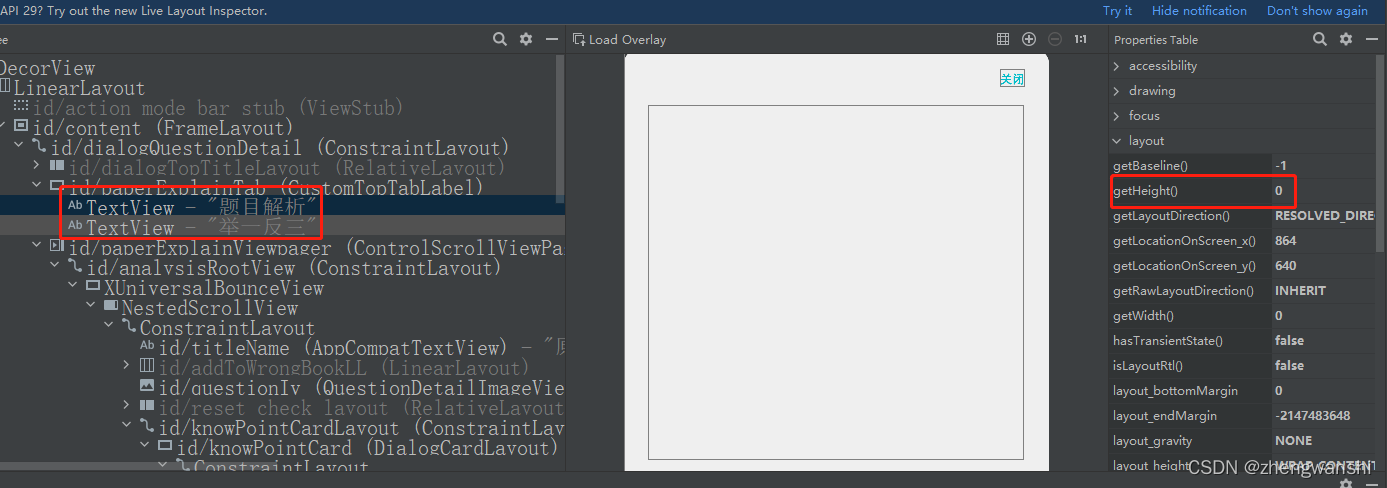Viewport: 1387px width, 488px height.
Task: Click Hide notification link
Action: [x=1199, y=11]
